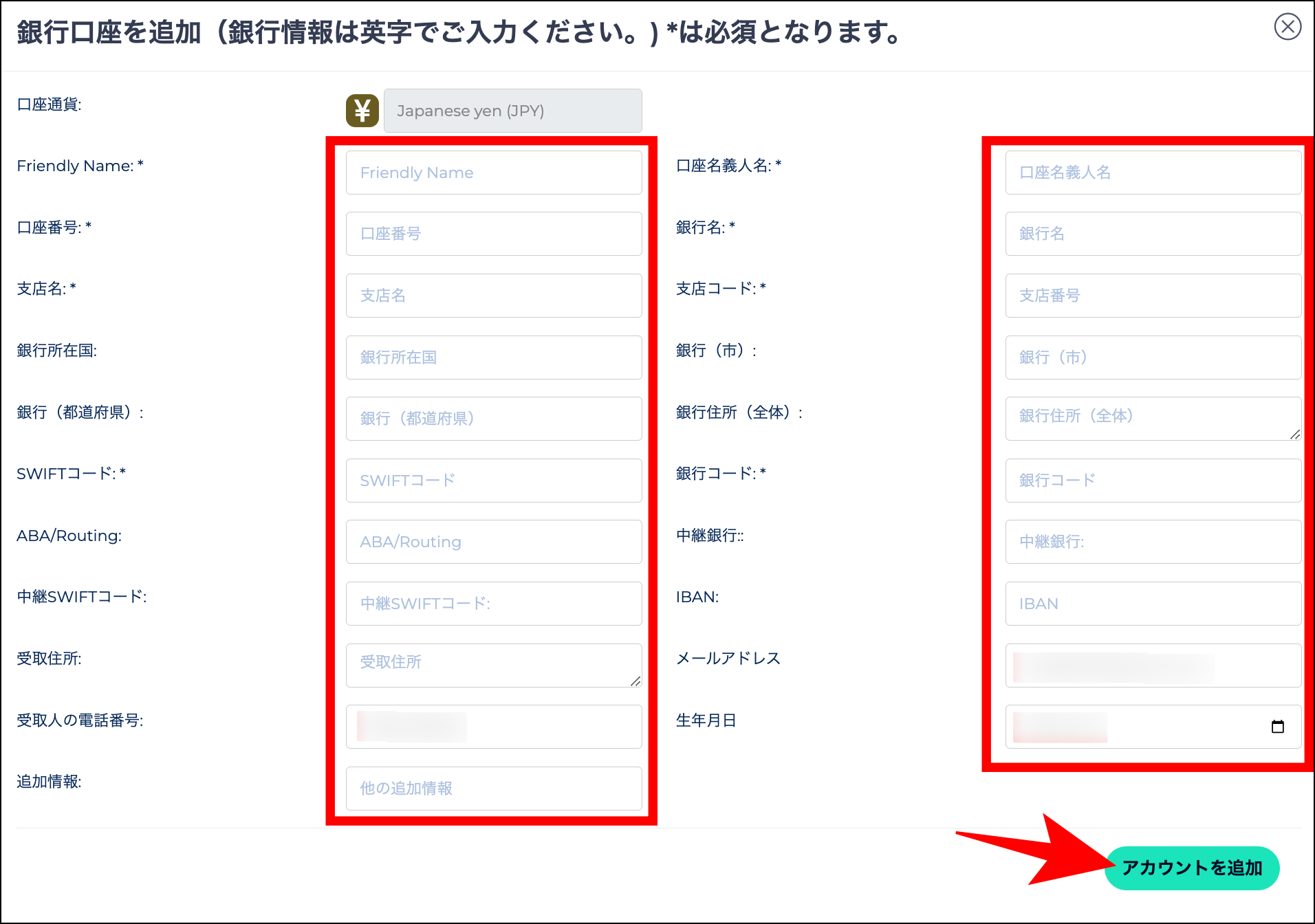Select the 口座番号 input field

[493, 234]
